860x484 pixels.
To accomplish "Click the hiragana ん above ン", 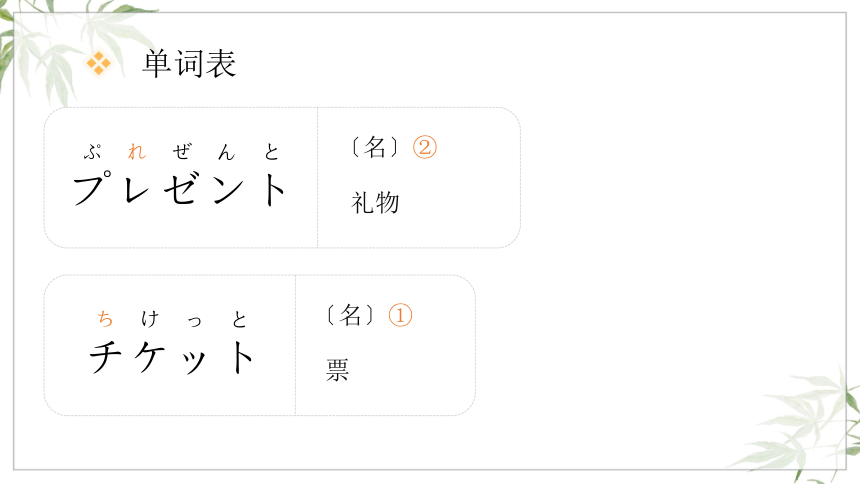I will point(227,152).
